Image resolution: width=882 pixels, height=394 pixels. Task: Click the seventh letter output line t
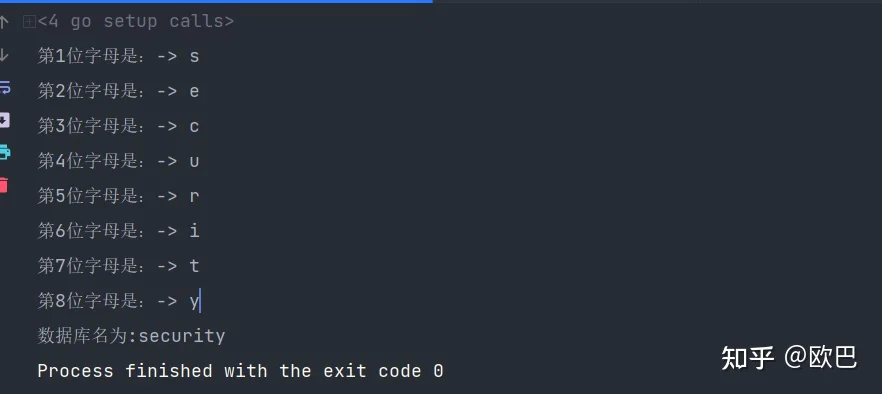point(118,265)
